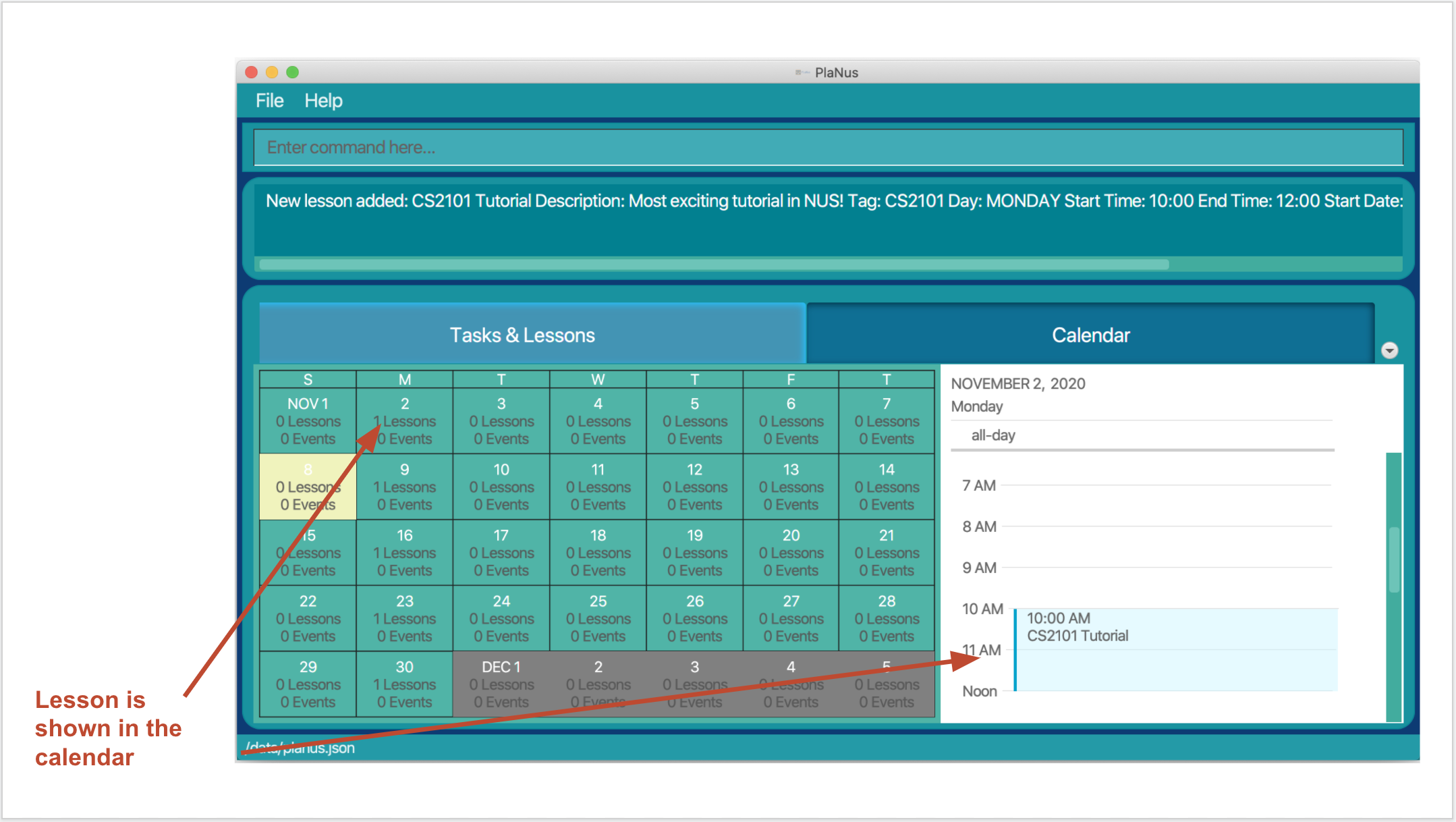Image resolution: width=1456 pixels, height=822 pixels.
Task: Click the W weekday column header
Action: tap(598, 379)
